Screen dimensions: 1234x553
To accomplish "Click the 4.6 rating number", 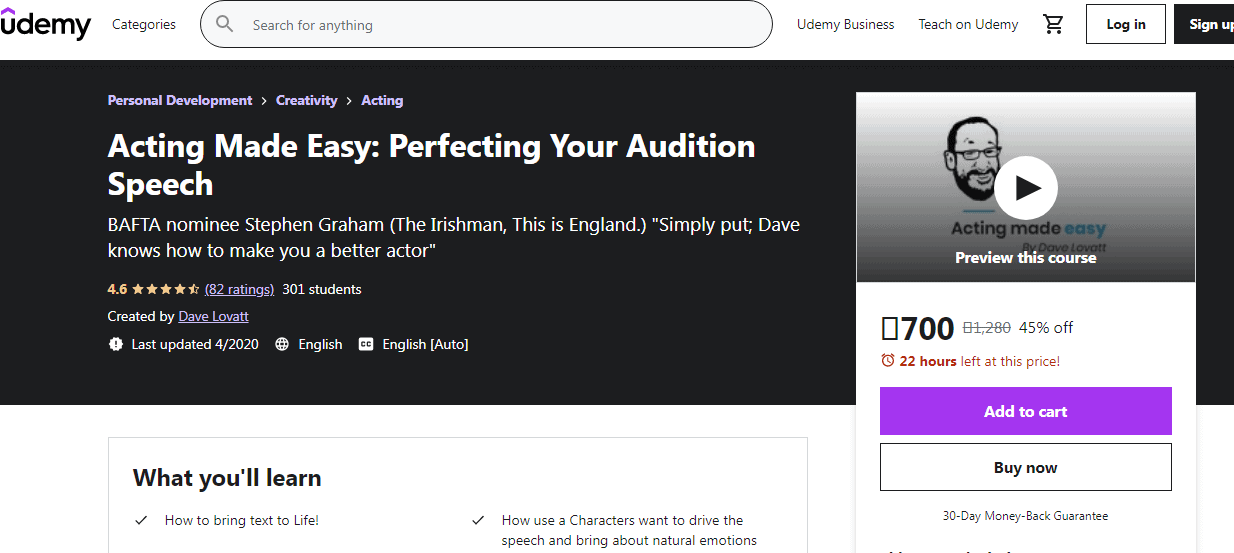I will click(x=117, y=289).
